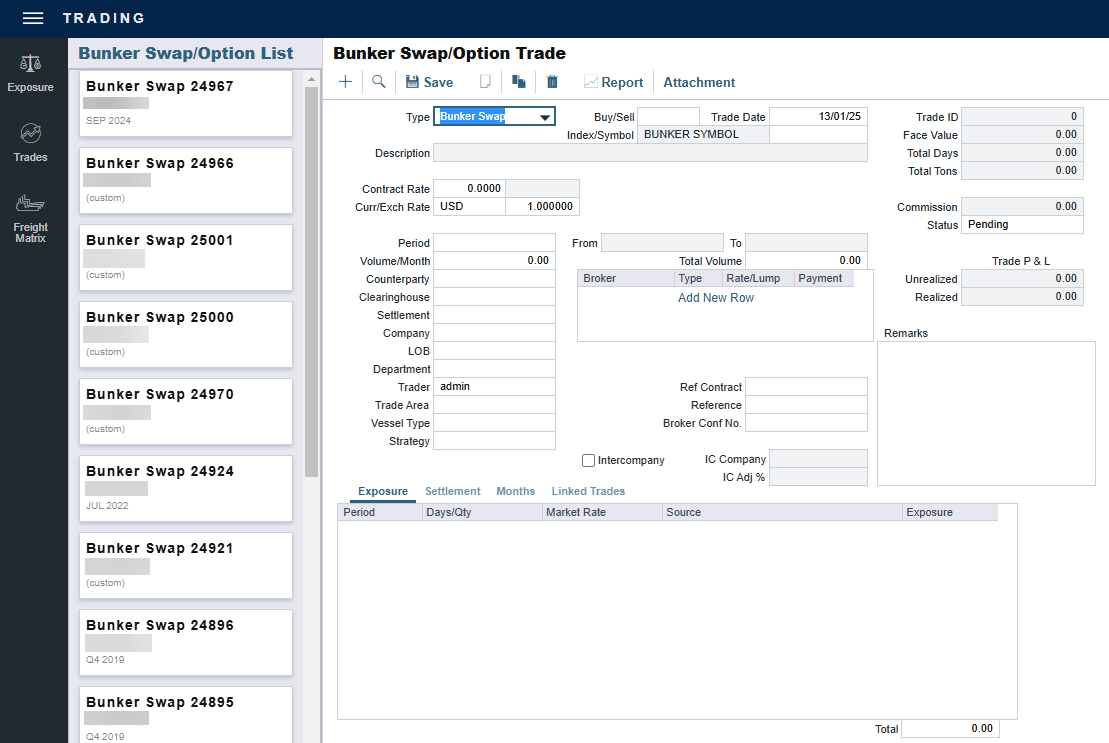The width and height of the screenshot is (1109, 743).
Task: Switch to the Linked Trades tab
Action: tap(588, 491)
